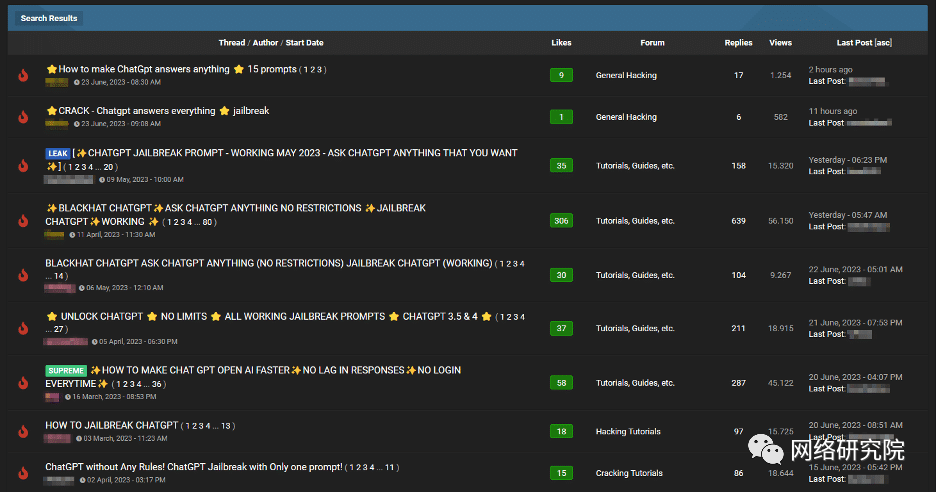Go to page 80 of BLACKHAT CHATGPT thread

pos(207,222)
